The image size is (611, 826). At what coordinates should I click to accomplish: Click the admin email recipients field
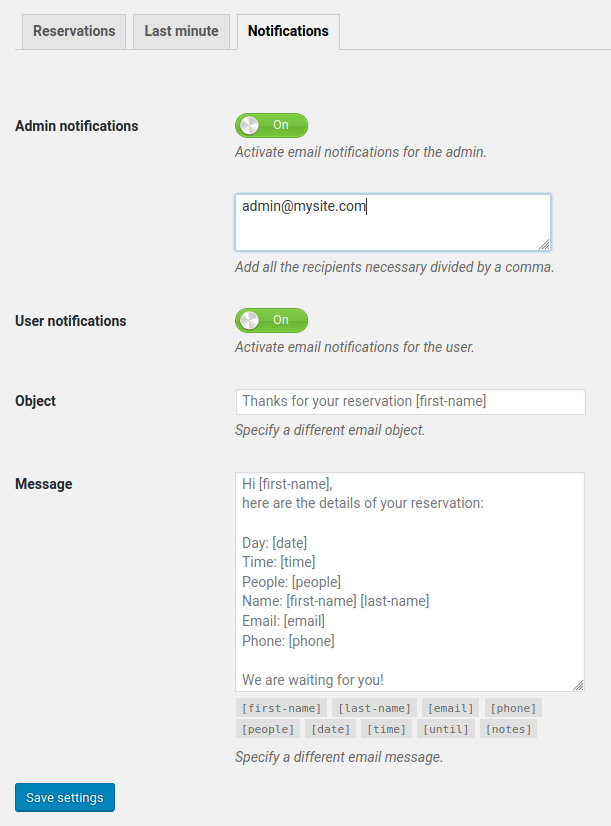point(392,222)
